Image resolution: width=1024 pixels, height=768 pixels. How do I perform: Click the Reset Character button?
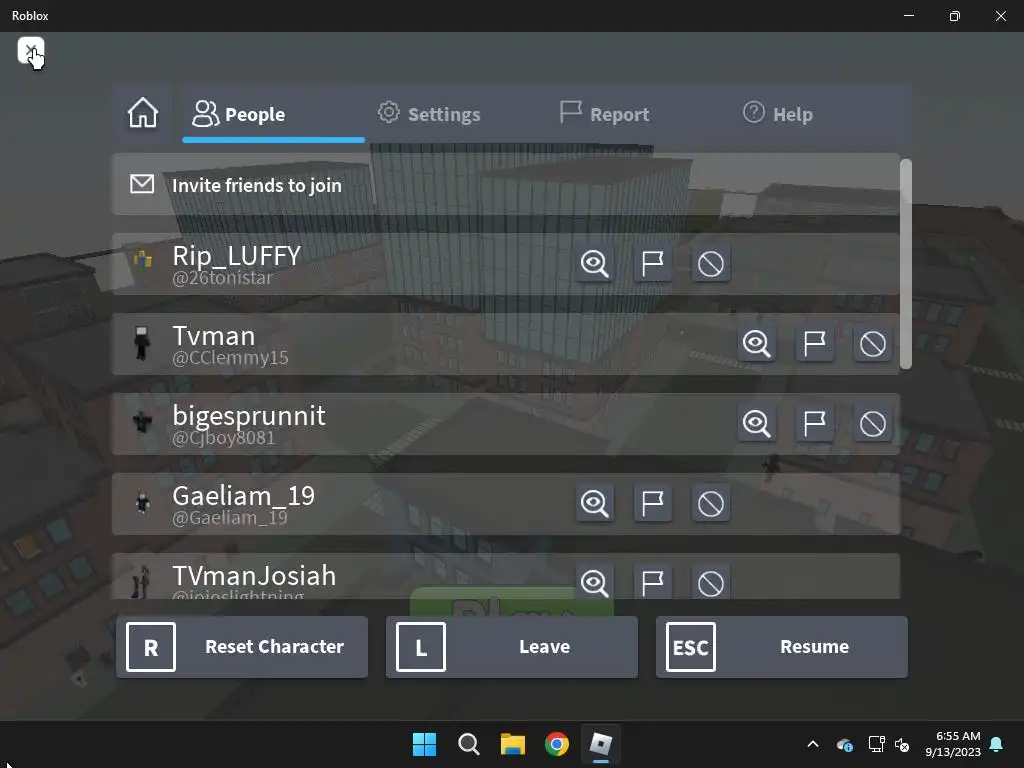(242, 647)
